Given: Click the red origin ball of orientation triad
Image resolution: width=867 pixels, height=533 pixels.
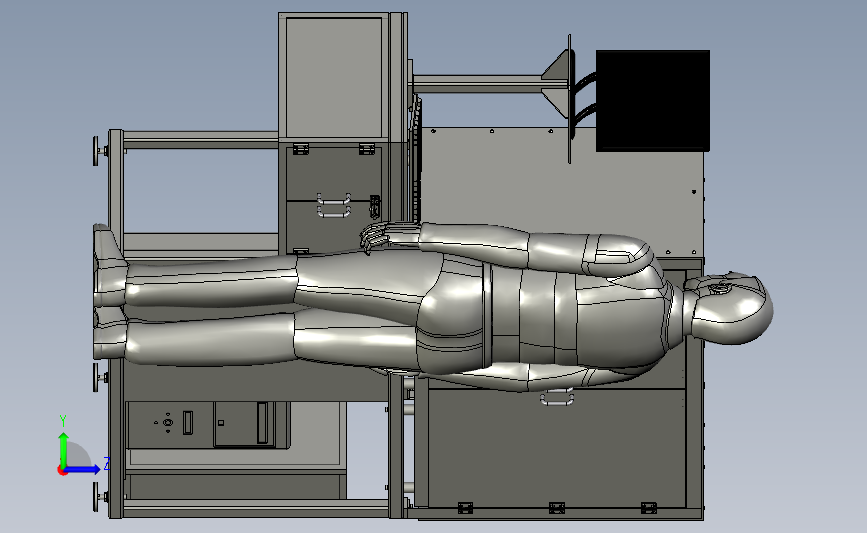Looking at the screenshot, I should (x=62, y=471).
